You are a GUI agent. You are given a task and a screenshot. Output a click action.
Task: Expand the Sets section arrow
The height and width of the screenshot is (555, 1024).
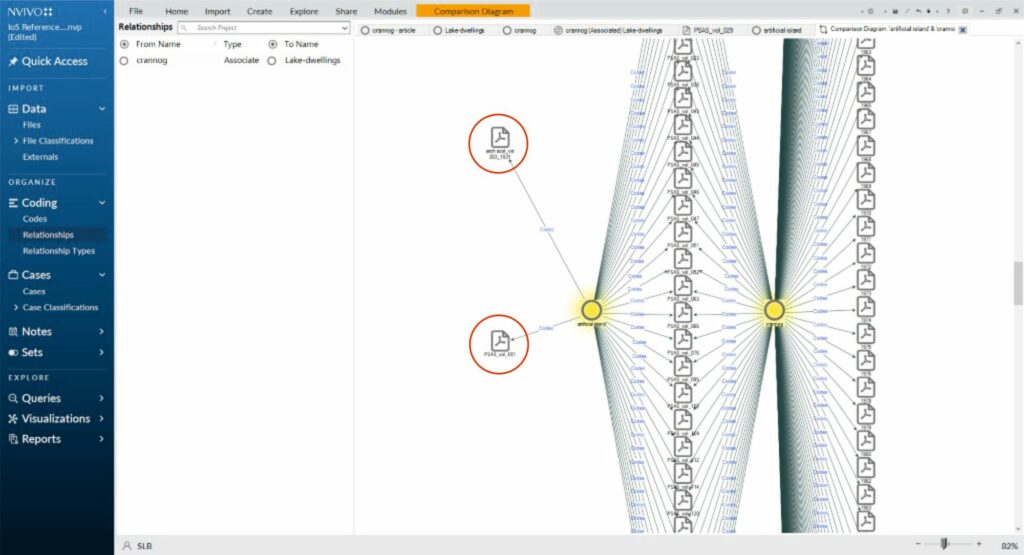click(102, 353)
